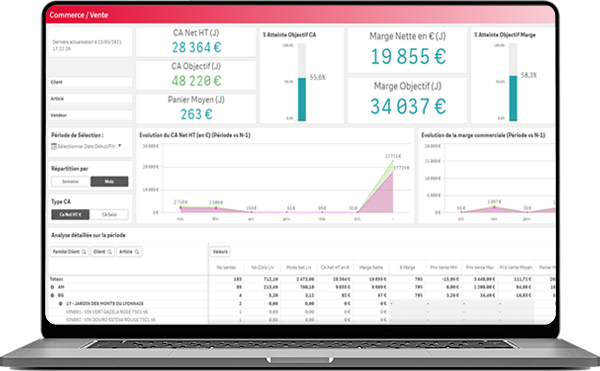Select the Semaine breakdown toggle
This screenshot has width=600, height=371.
coord(70,181)
